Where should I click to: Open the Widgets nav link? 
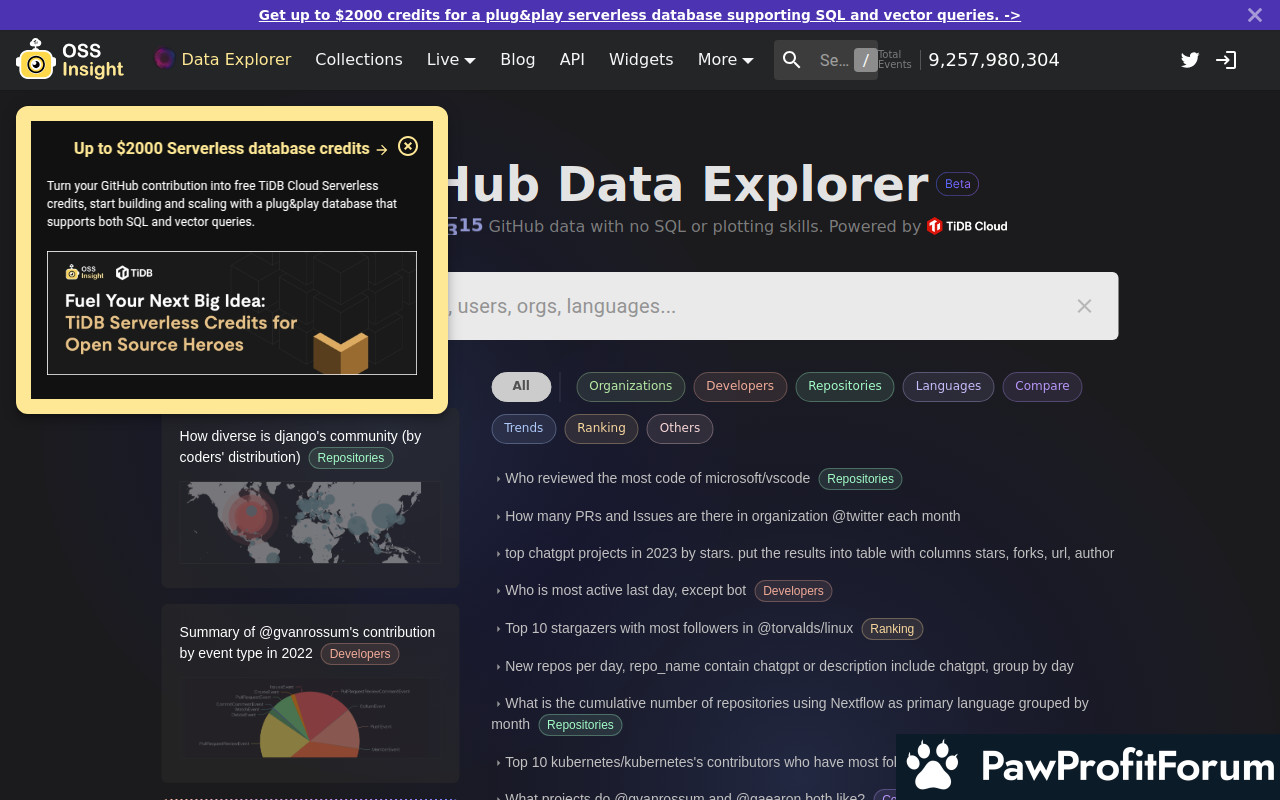(x=641, y=60)
